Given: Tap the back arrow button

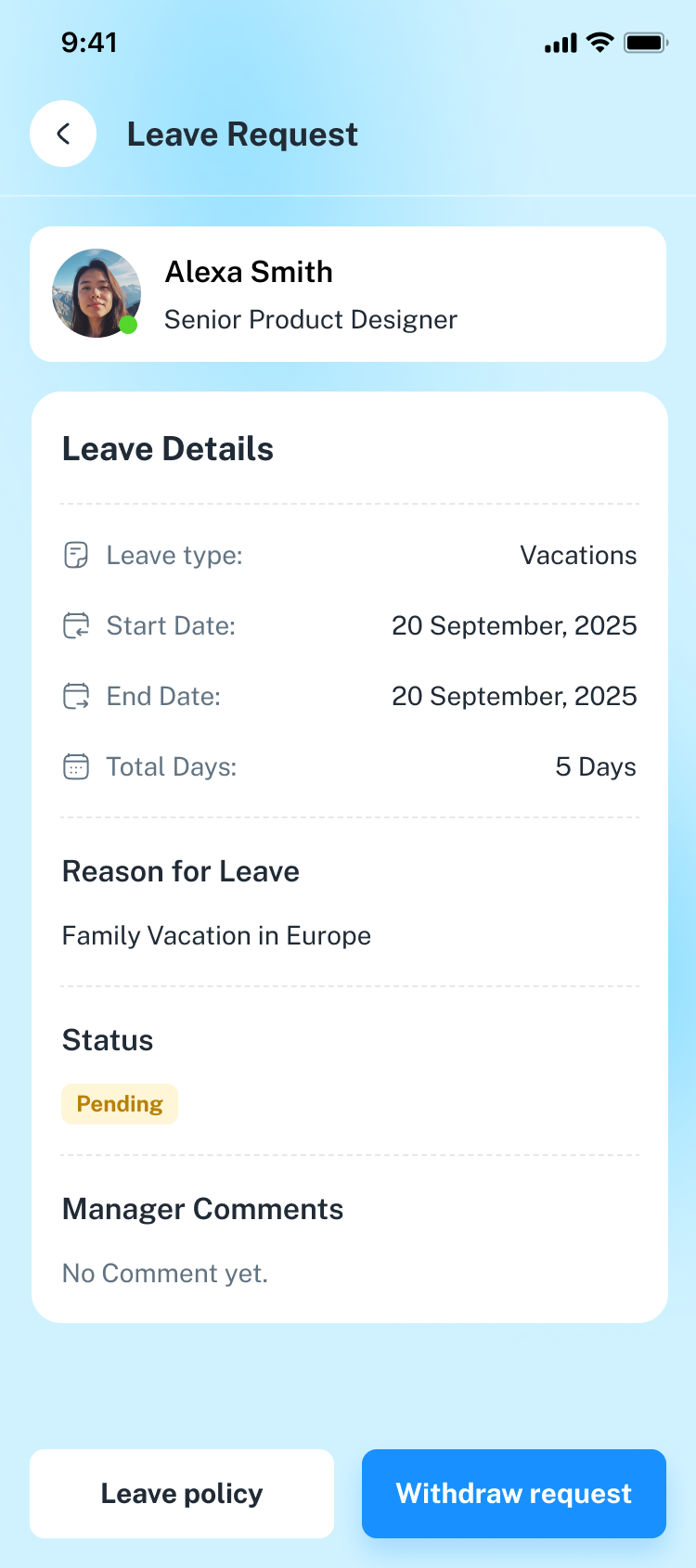Looking at the screenshot, I should 63,134.
